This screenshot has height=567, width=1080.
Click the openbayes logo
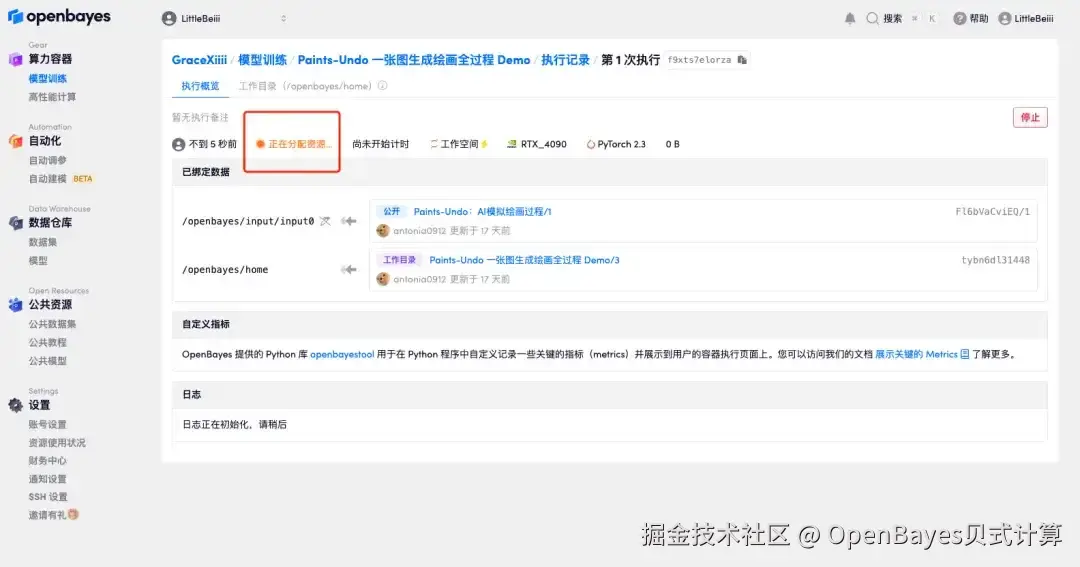[59, 17]
